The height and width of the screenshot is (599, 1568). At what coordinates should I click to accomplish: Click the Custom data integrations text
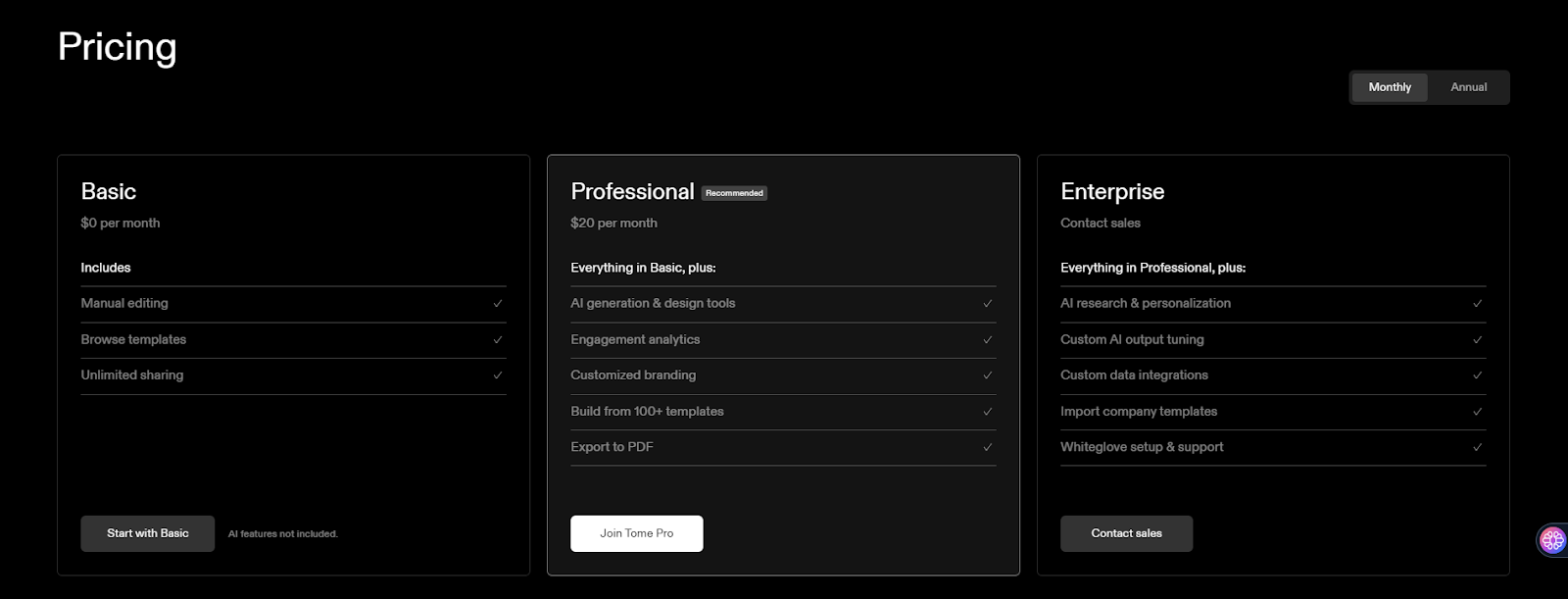[1134, 374]
